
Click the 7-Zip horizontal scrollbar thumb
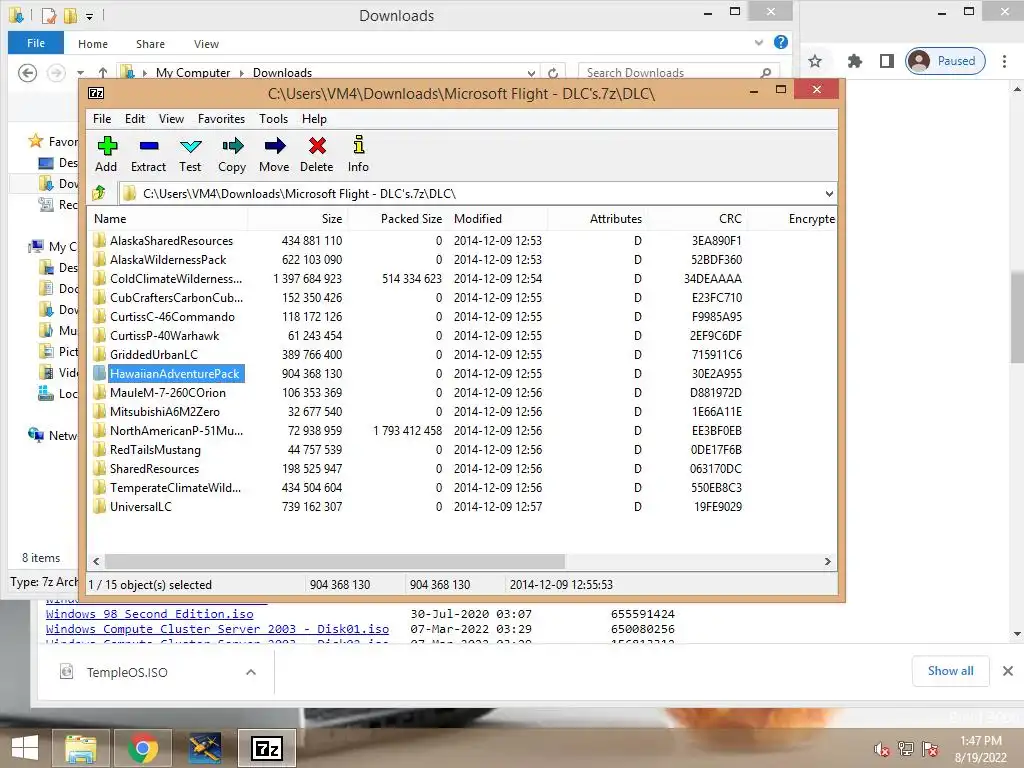pos(335,562)
